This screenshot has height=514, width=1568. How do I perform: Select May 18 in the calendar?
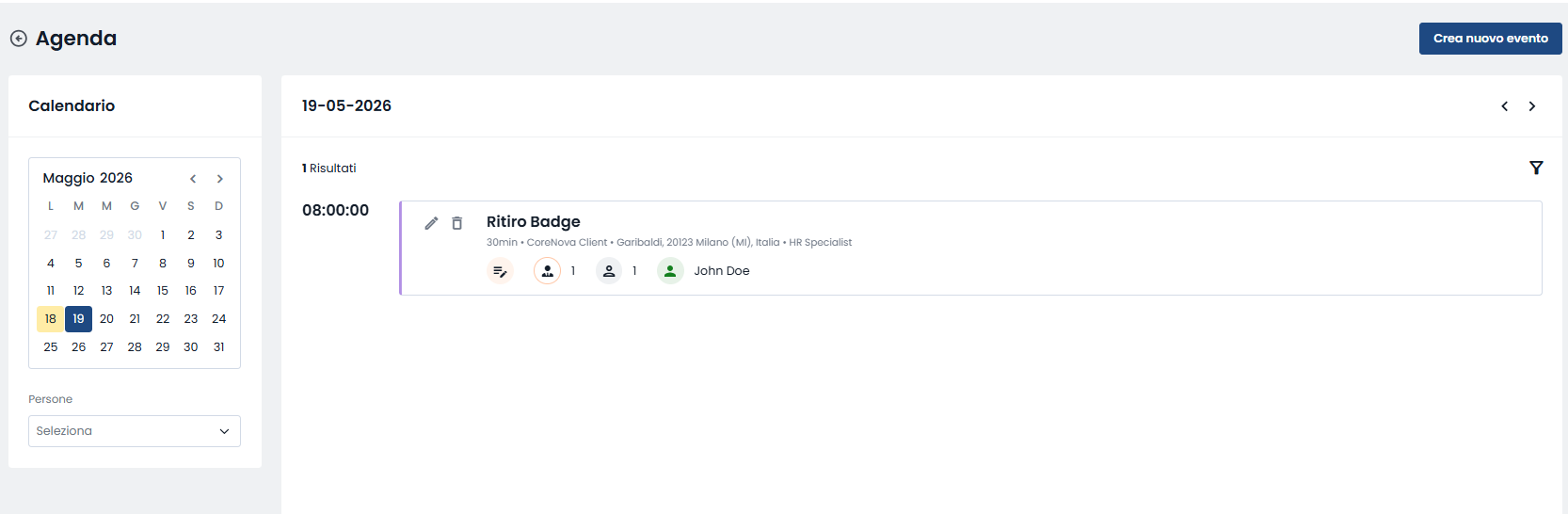coord(51,319)
